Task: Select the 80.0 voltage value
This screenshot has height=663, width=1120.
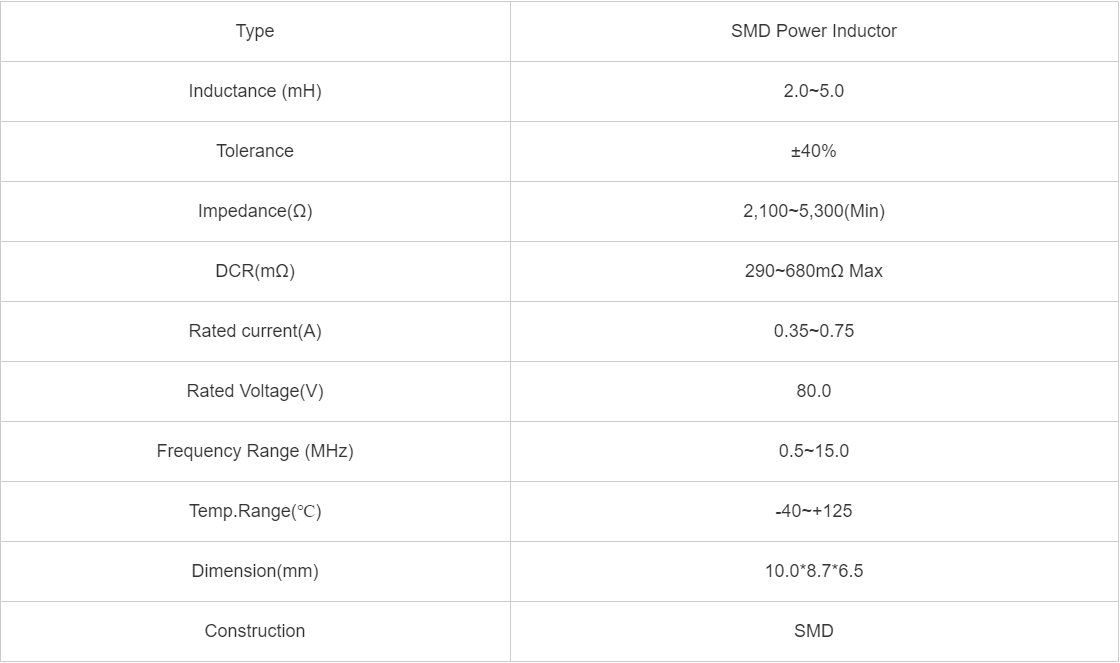Action: point(814,391)
